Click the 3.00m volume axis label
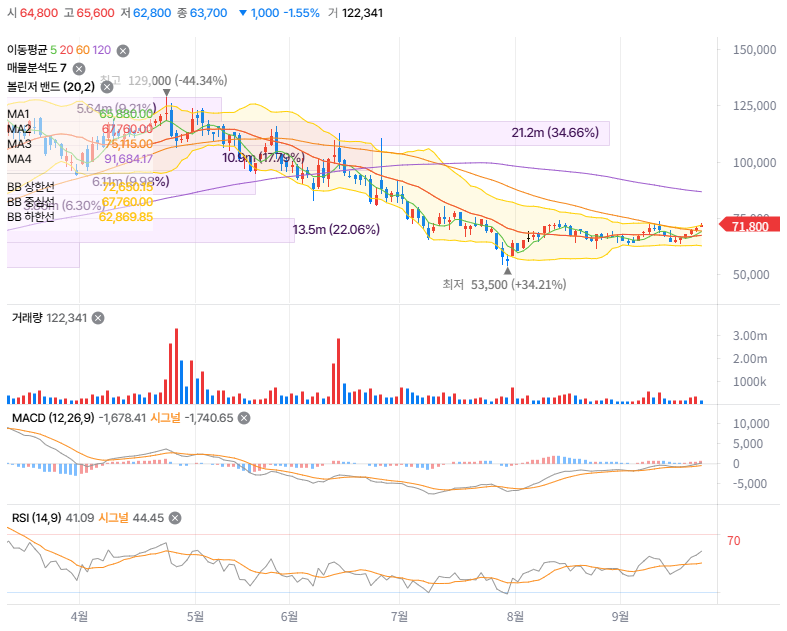This screenshot has width=787, height=631. [750, 335]
